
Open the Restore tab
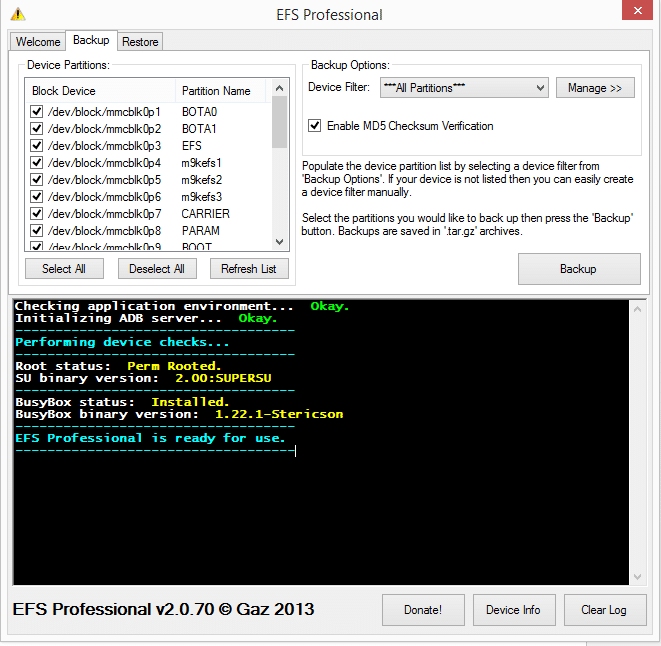click(140, 42)
